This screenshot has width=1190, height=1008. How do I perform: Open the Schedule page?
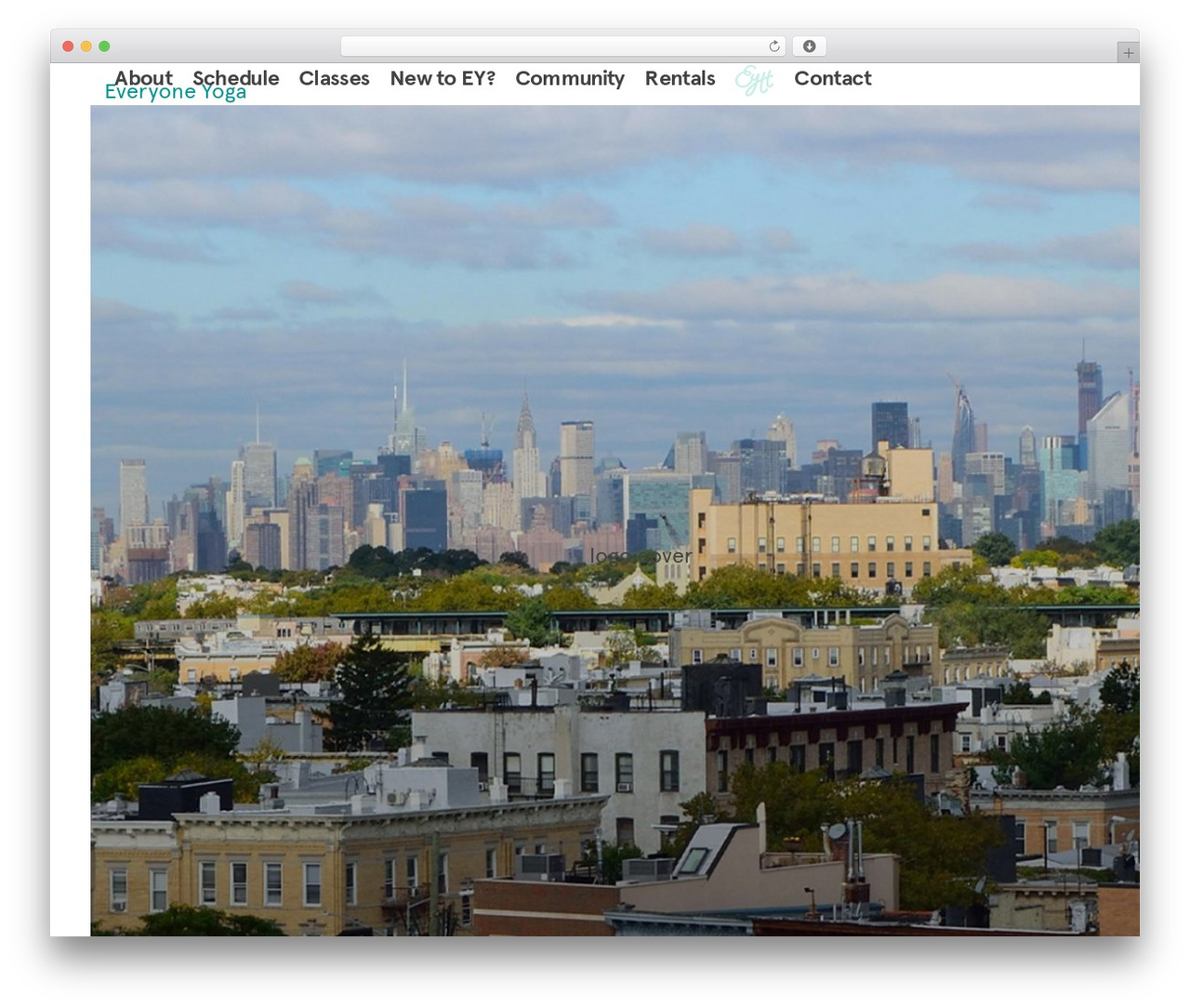(x=236, y=78)
